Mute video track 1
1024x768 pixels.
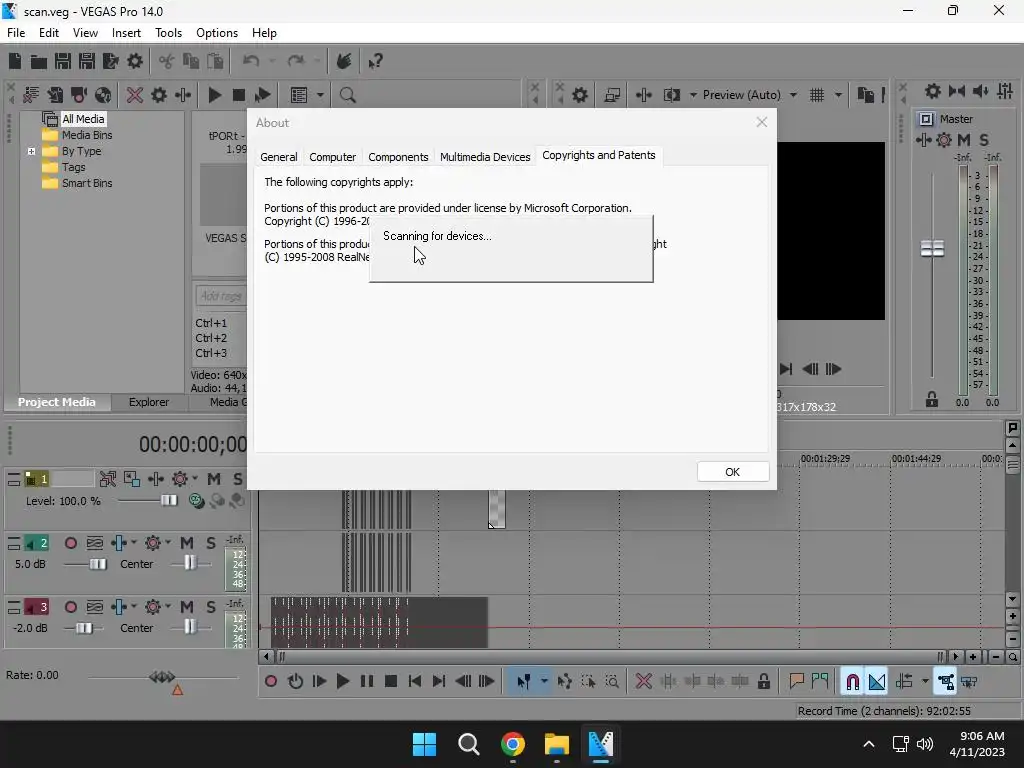tap(214, 479)
